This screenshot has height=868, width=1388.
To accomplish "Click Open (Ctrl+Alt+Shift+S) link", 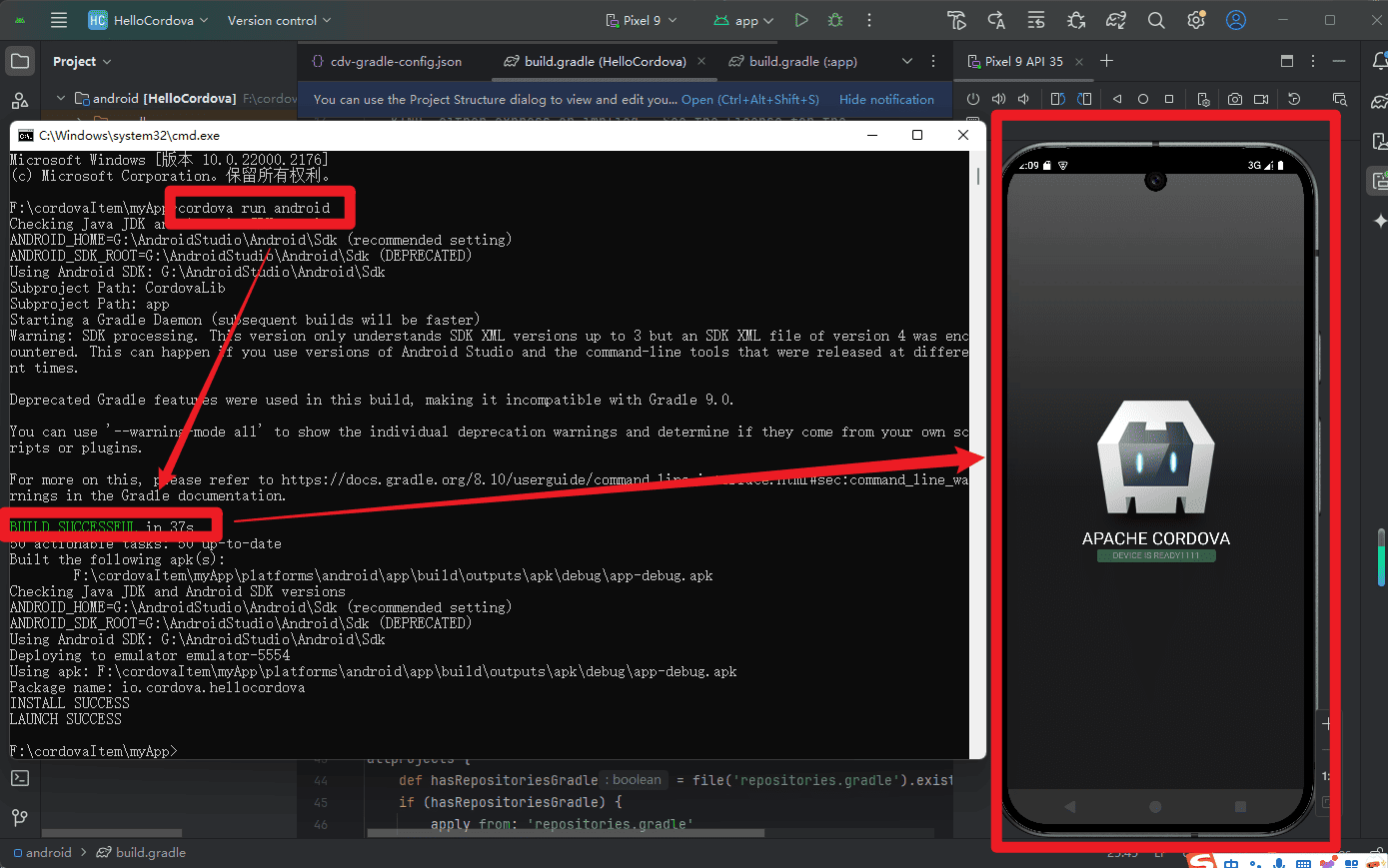I will [749, 99].
